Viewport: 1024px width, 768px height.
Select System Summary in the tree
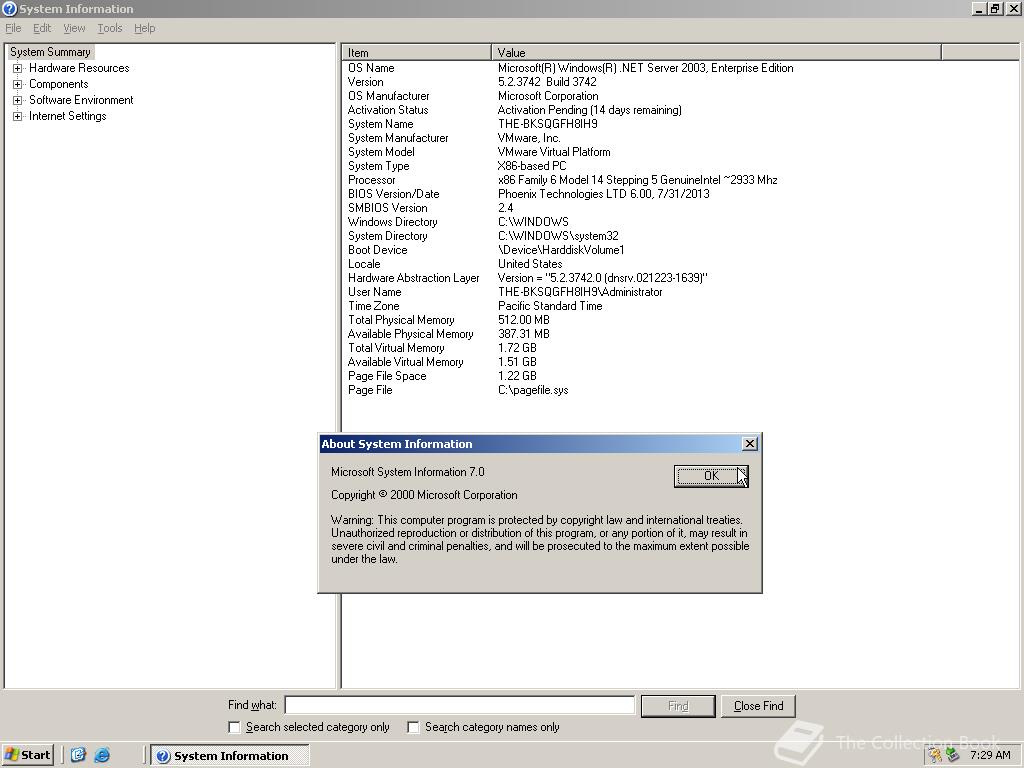click(50, 52)
